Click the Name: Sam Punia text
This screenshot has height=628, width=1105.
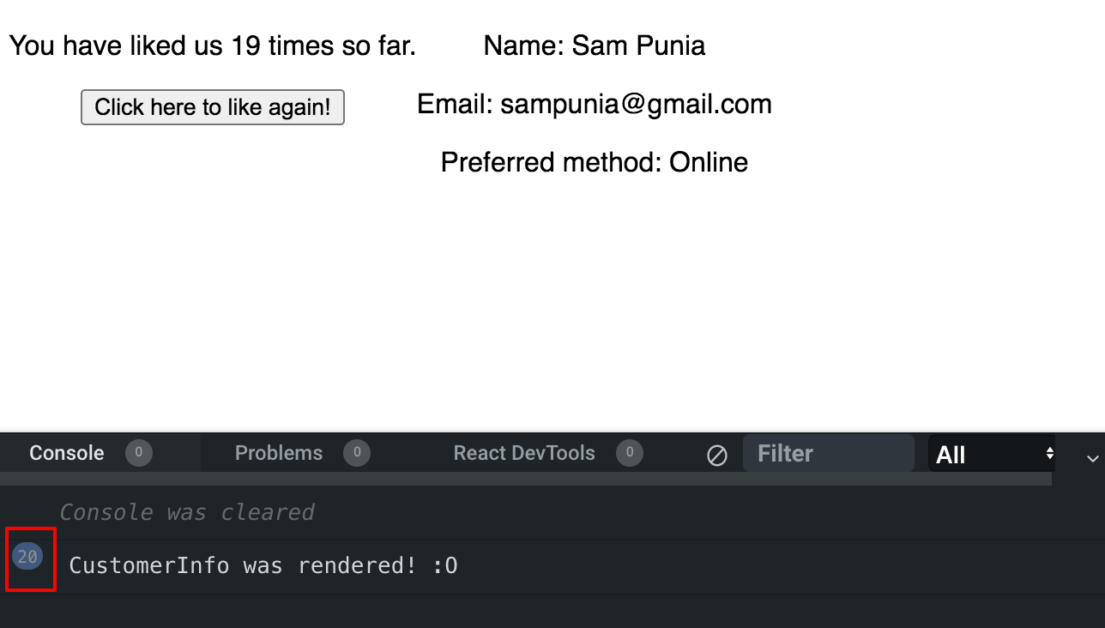point(594,45)
